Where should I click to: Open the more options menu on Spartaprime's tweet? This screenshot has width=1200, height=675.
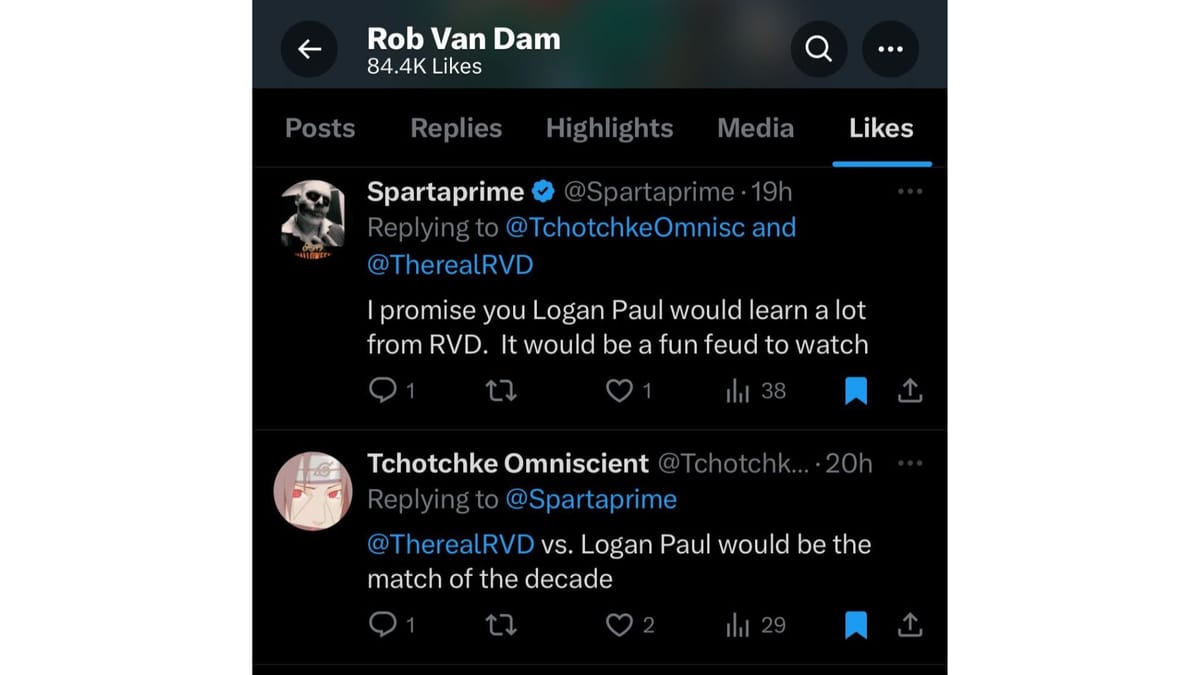[910, 190]
